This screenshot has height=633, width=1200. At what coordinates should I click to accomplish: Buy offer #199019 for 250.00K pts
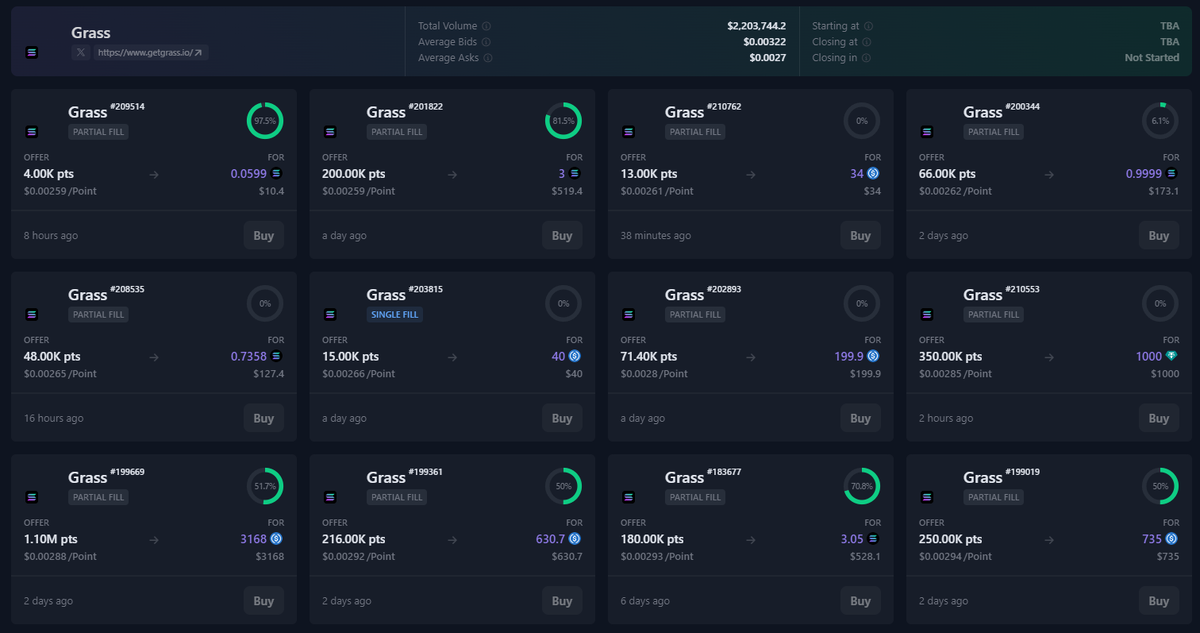[x=1159, y=601]
